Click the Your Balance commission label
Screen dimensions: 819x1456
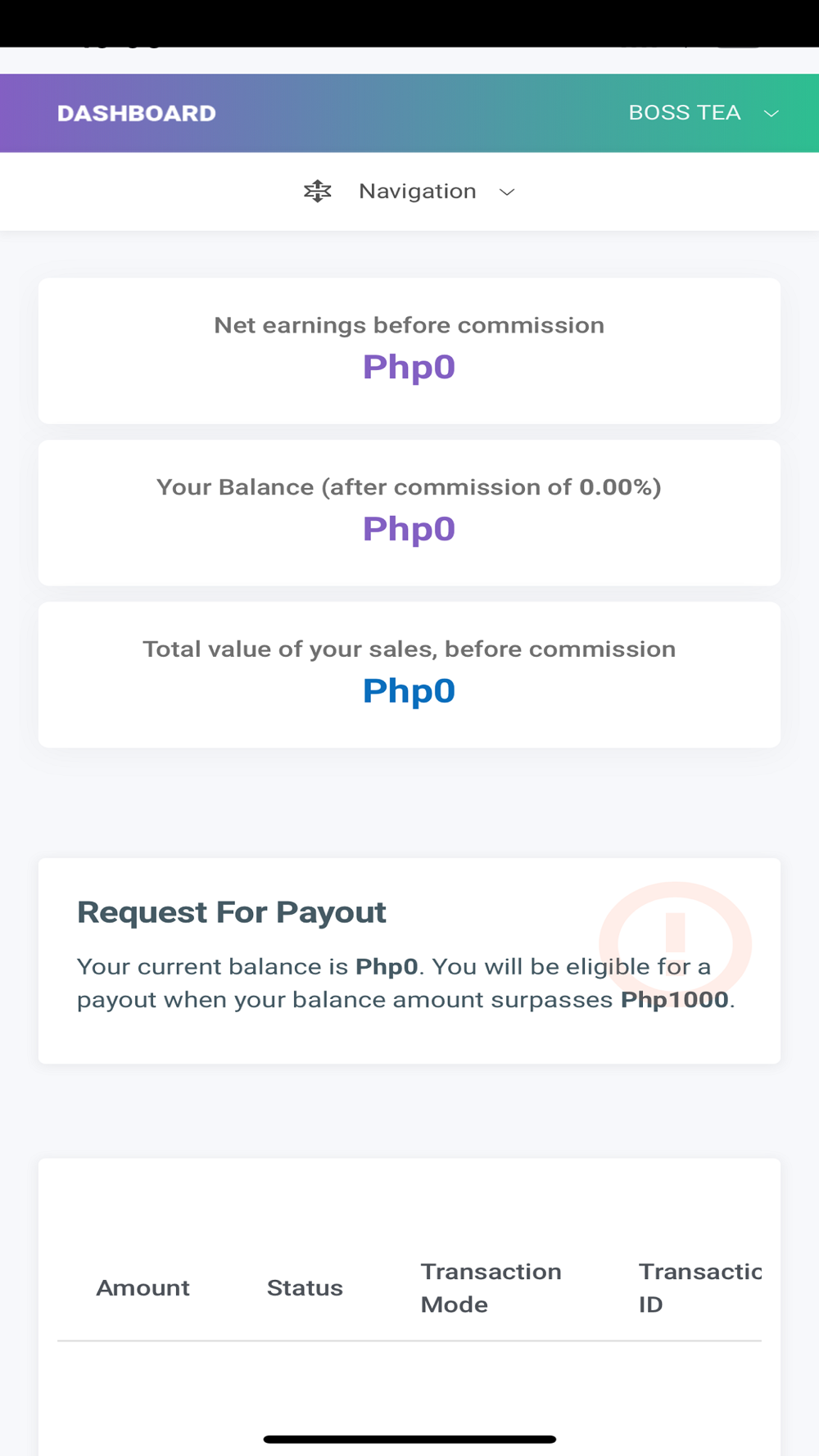(x=409, y=487)
